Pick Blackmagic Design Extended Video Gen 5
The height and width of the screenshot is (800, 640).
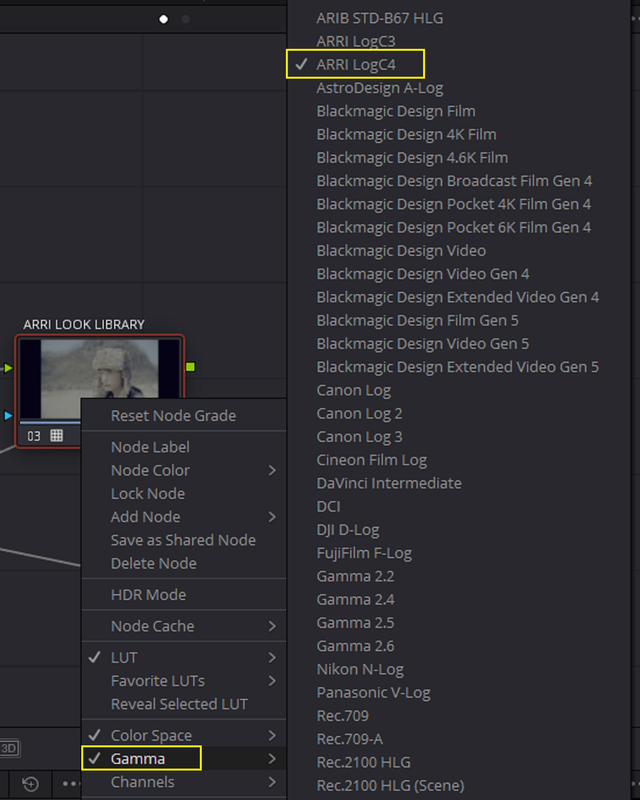tap(457, 367)
